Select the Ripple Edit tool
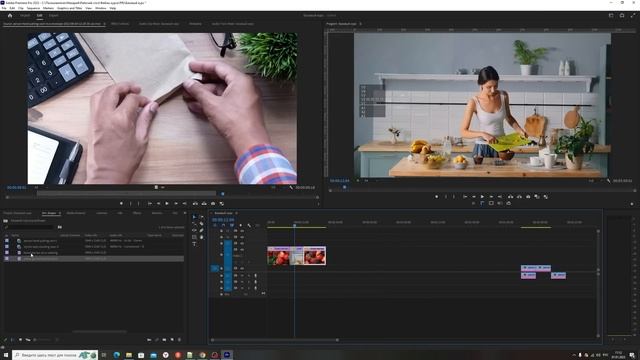This screenshot has width=640, height=360. pos(194,224)
